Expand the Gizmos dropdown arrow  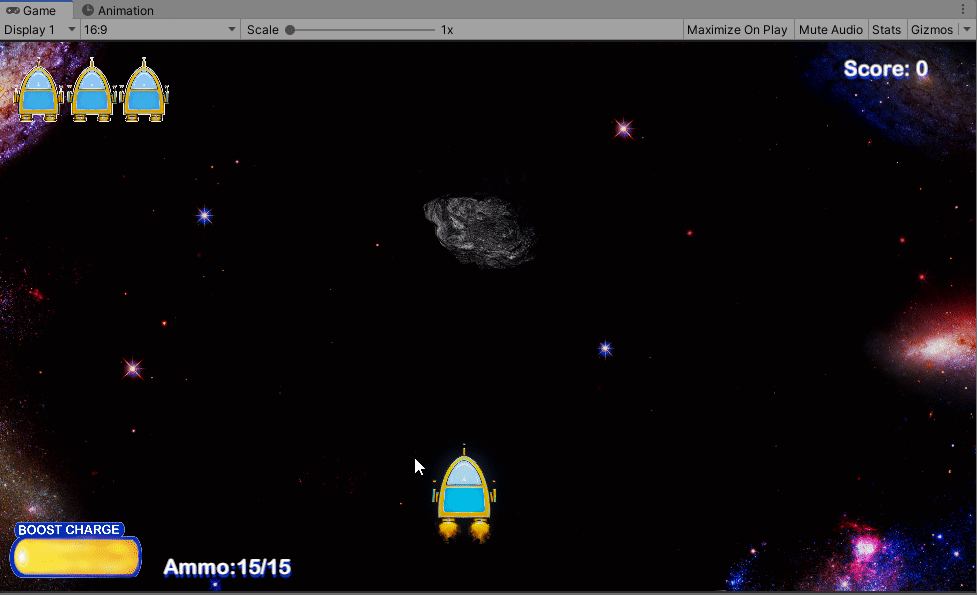pos(967,29)
